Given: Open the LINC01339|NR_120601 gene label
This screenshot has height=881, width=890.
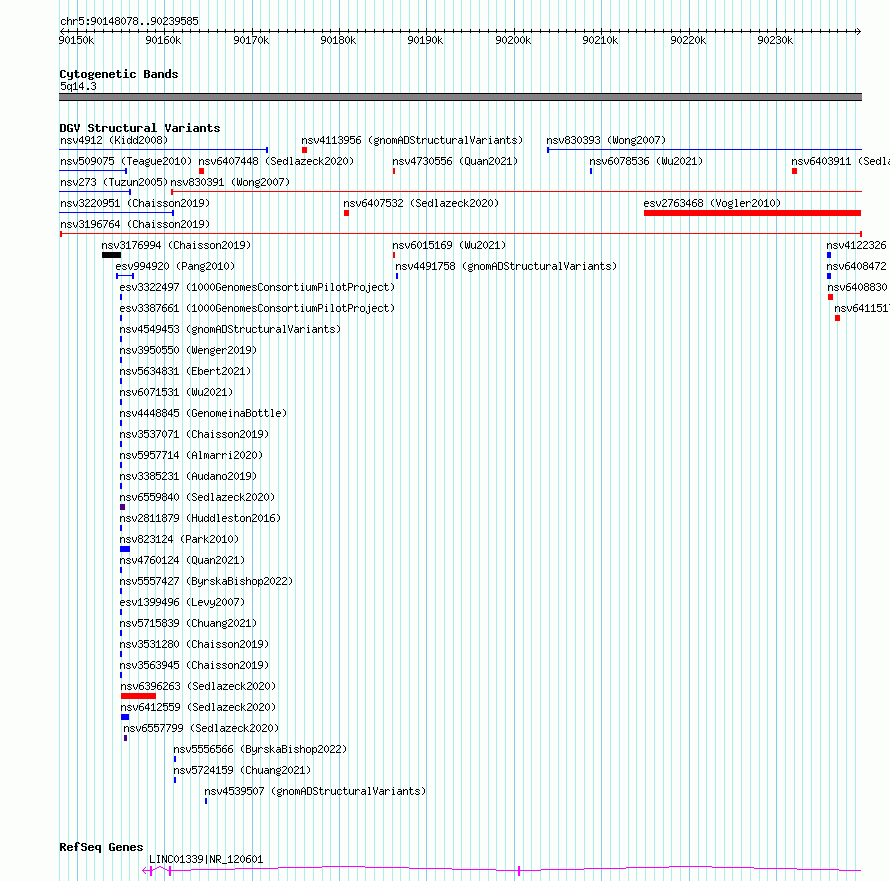Looking at the screenshot, I should click(x=206, y=859).
